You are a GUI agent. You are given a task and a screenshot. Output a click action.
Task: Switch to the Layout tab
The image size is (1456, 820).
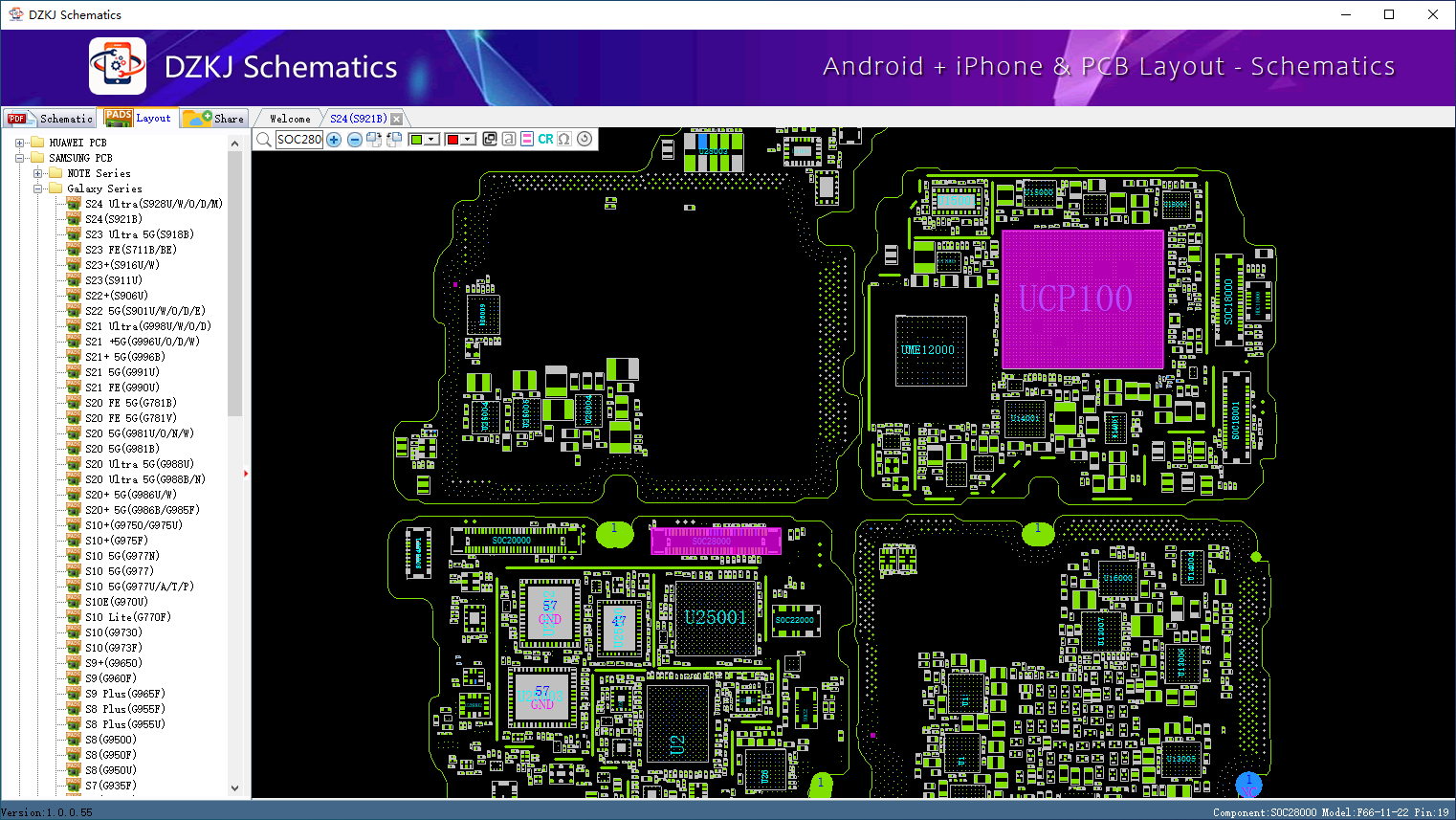click(x=140, y=118)
